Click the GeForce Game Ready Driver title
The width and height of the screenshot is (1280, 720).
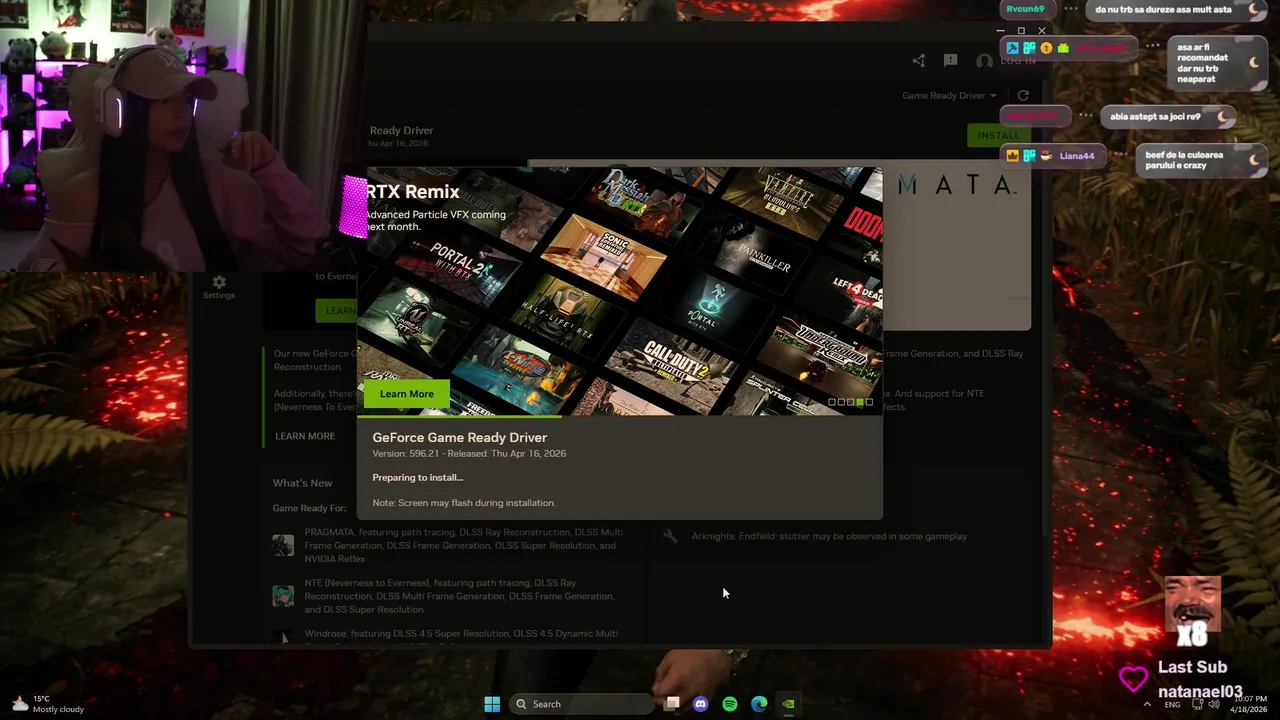pos(460,437)
